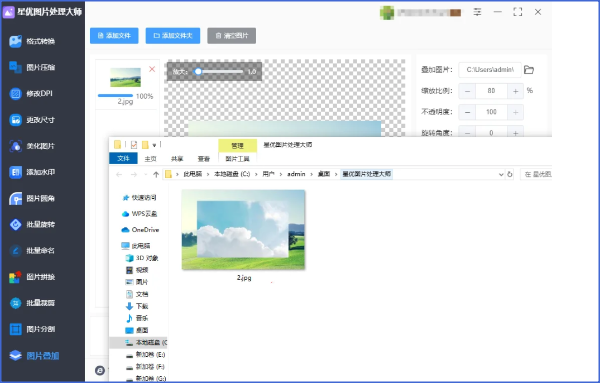
Task: Click the Explorer back arrow
Action: (x=119, y=174)
